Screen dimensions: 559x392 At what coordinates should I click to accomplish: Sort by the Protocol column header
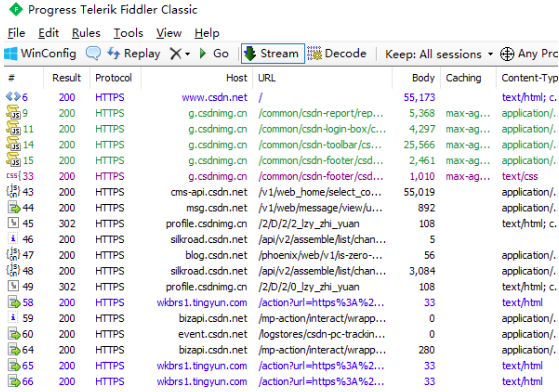[115, 78]
